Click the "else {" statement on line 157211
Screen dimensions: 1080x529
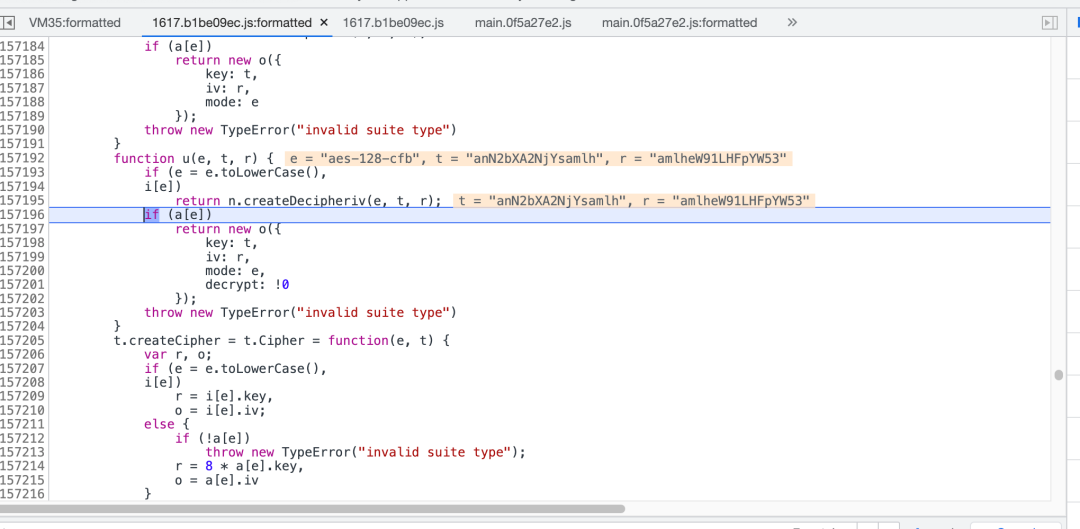[x=167, y=424]
